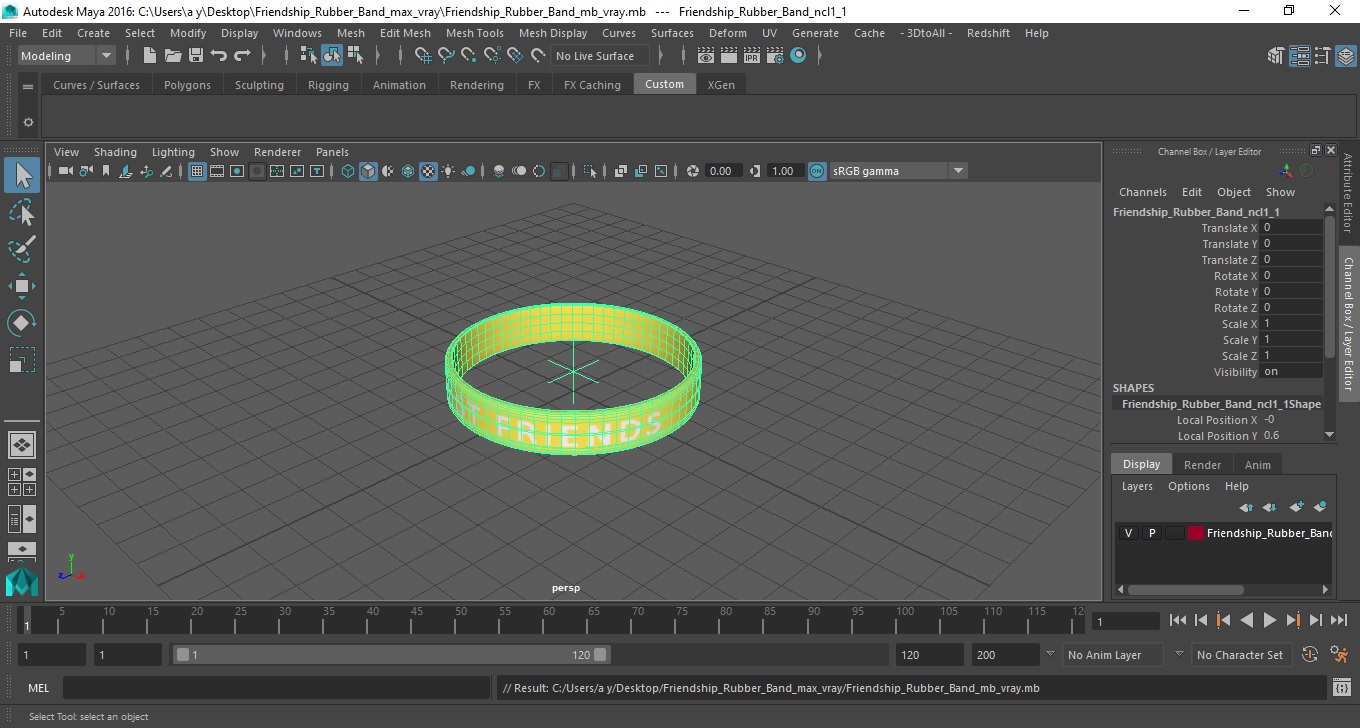Switch to the Rigging shelf tab
Screen dimensions: 1360x728
(x=328, y=85)
